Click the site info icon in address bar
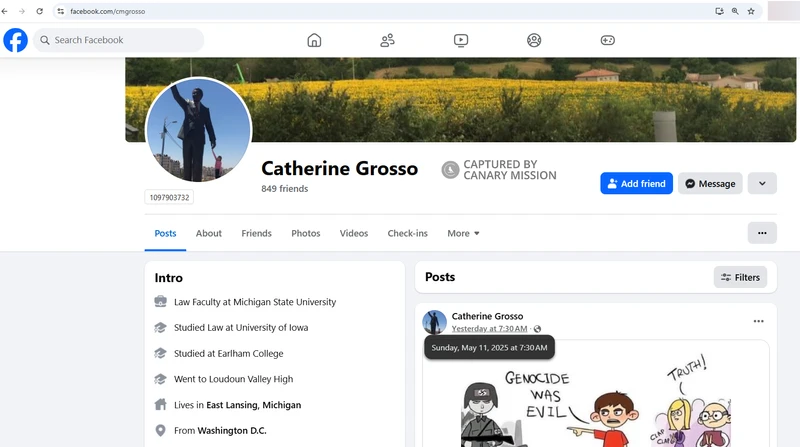This screenshot has height=447, width=800. point(61,11)
